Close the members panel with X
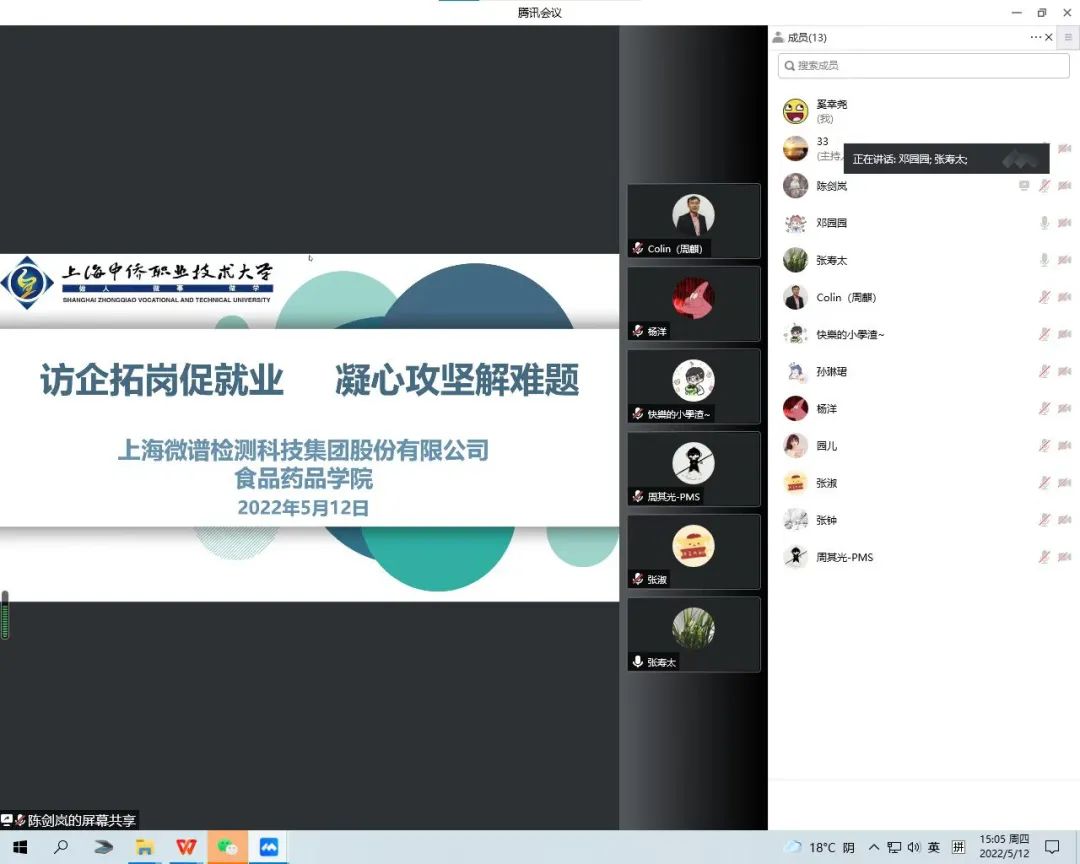The width and height of the screenshot is (1080, 864). (1049, 37)
